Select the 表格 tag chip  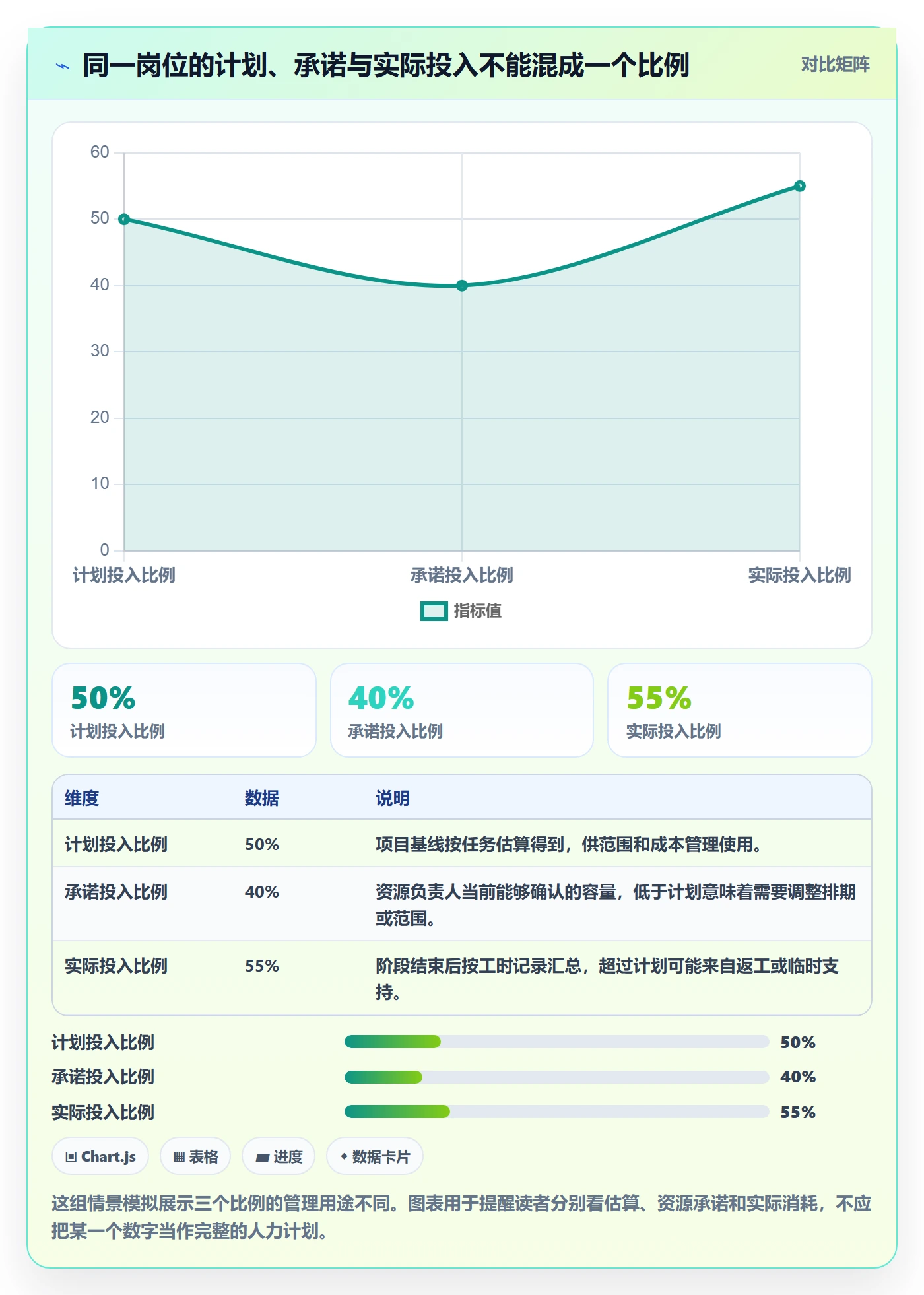pyautogui.click(x=195, y=1156)
